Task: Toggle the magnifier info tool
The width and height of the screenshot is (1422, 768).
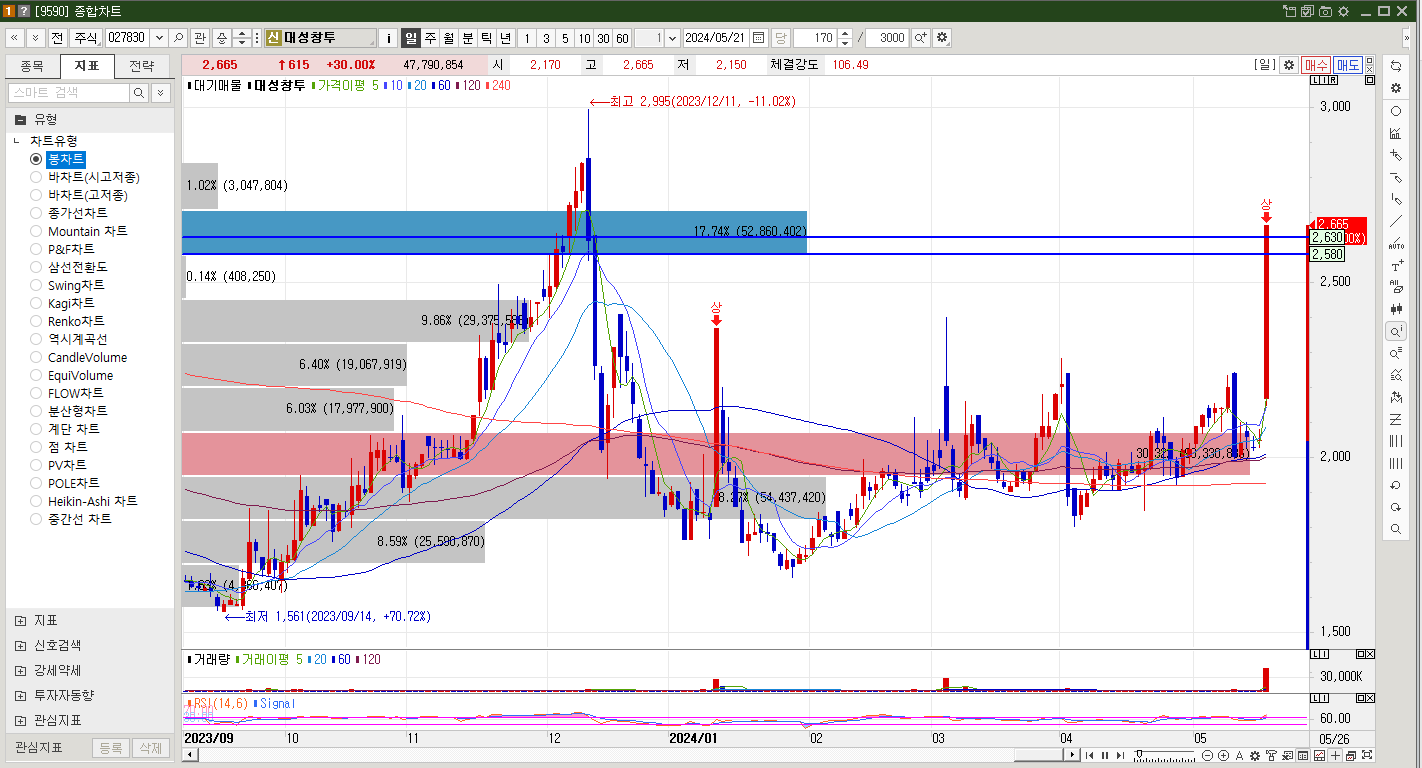Action: 1396,331
